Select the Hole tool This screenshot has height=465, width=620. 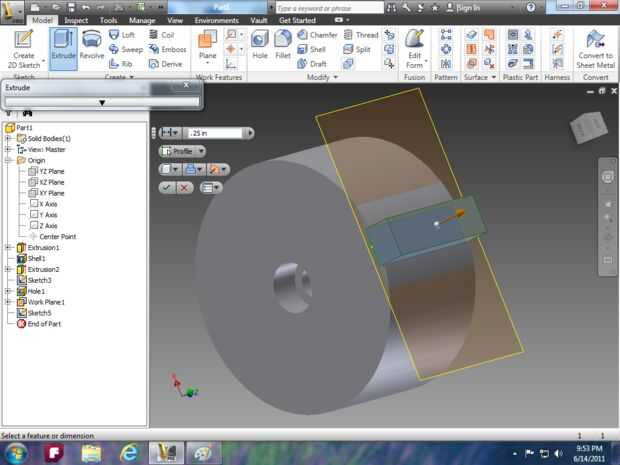click(260, 45)
